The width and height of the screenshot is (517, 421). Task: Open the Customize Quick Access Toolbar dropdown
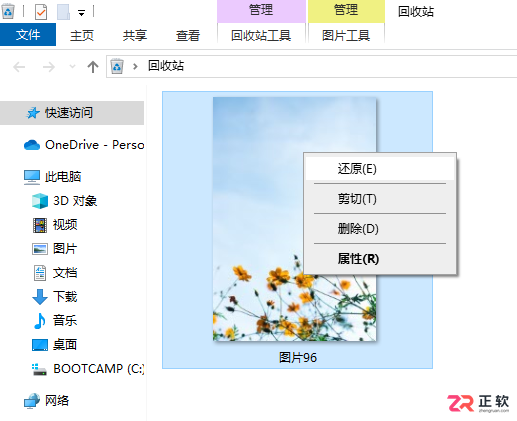coord(81,13)
